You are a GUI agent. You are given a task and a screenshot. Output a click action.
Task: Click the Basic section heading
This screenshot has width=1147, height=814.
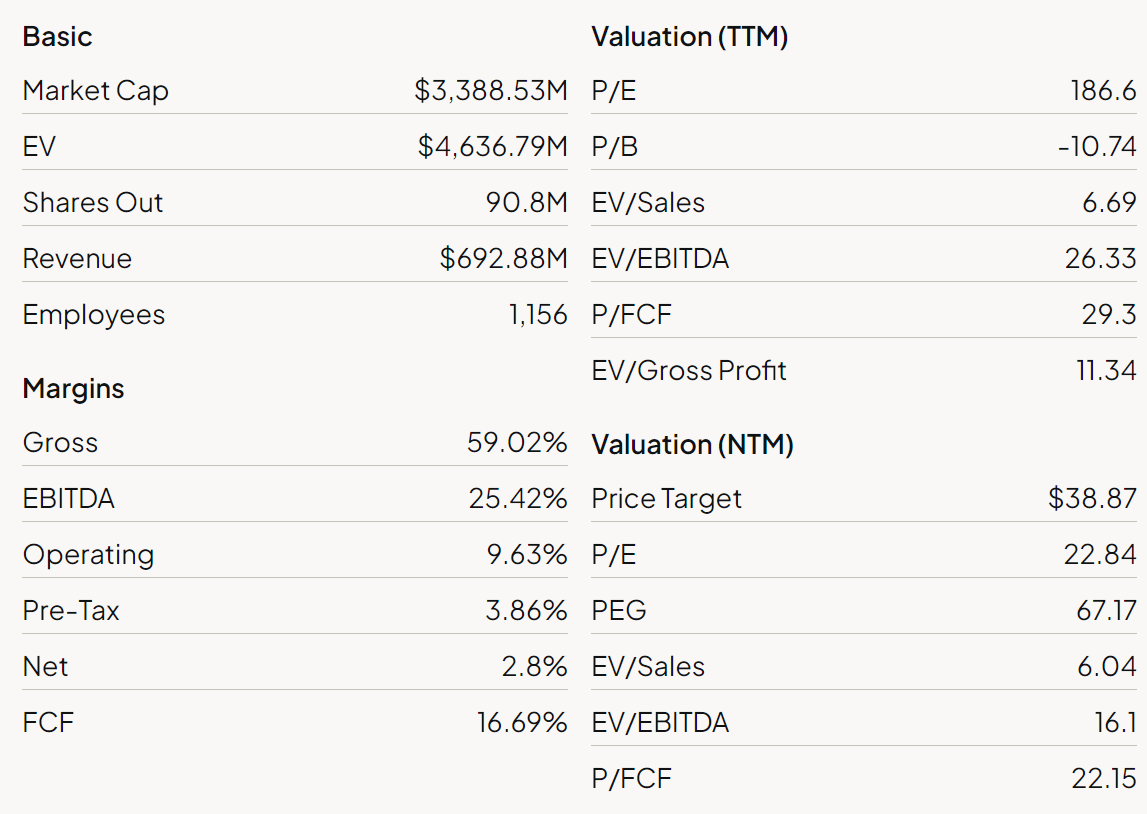pos(57,37)
